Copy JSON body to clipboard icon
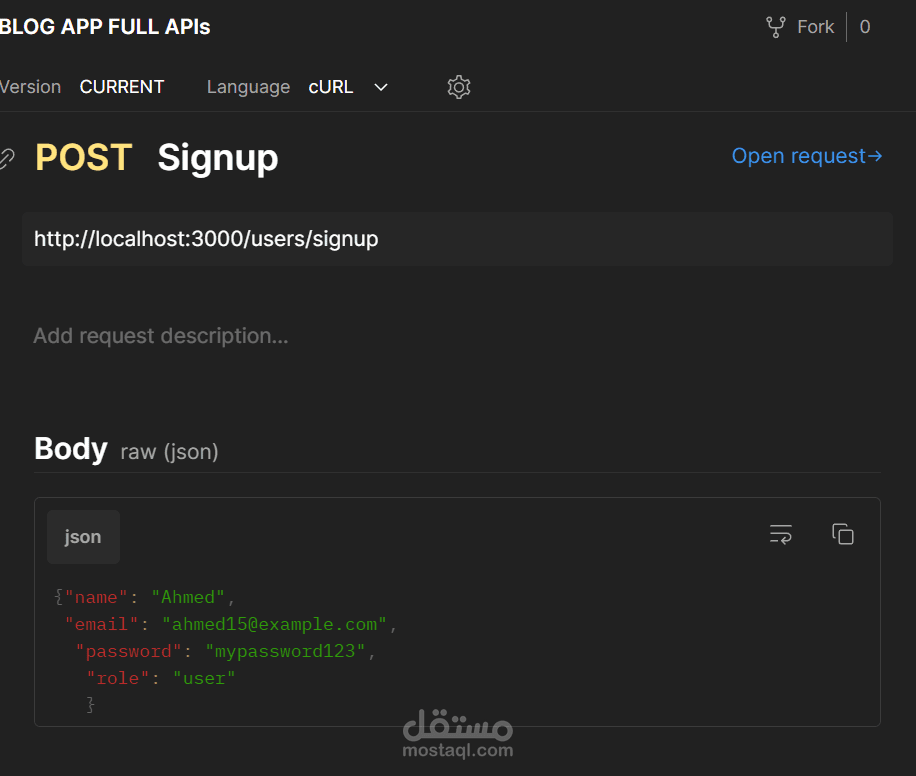Image resolution: width=916 pixels, height=776 pixels. pos(842,534)
